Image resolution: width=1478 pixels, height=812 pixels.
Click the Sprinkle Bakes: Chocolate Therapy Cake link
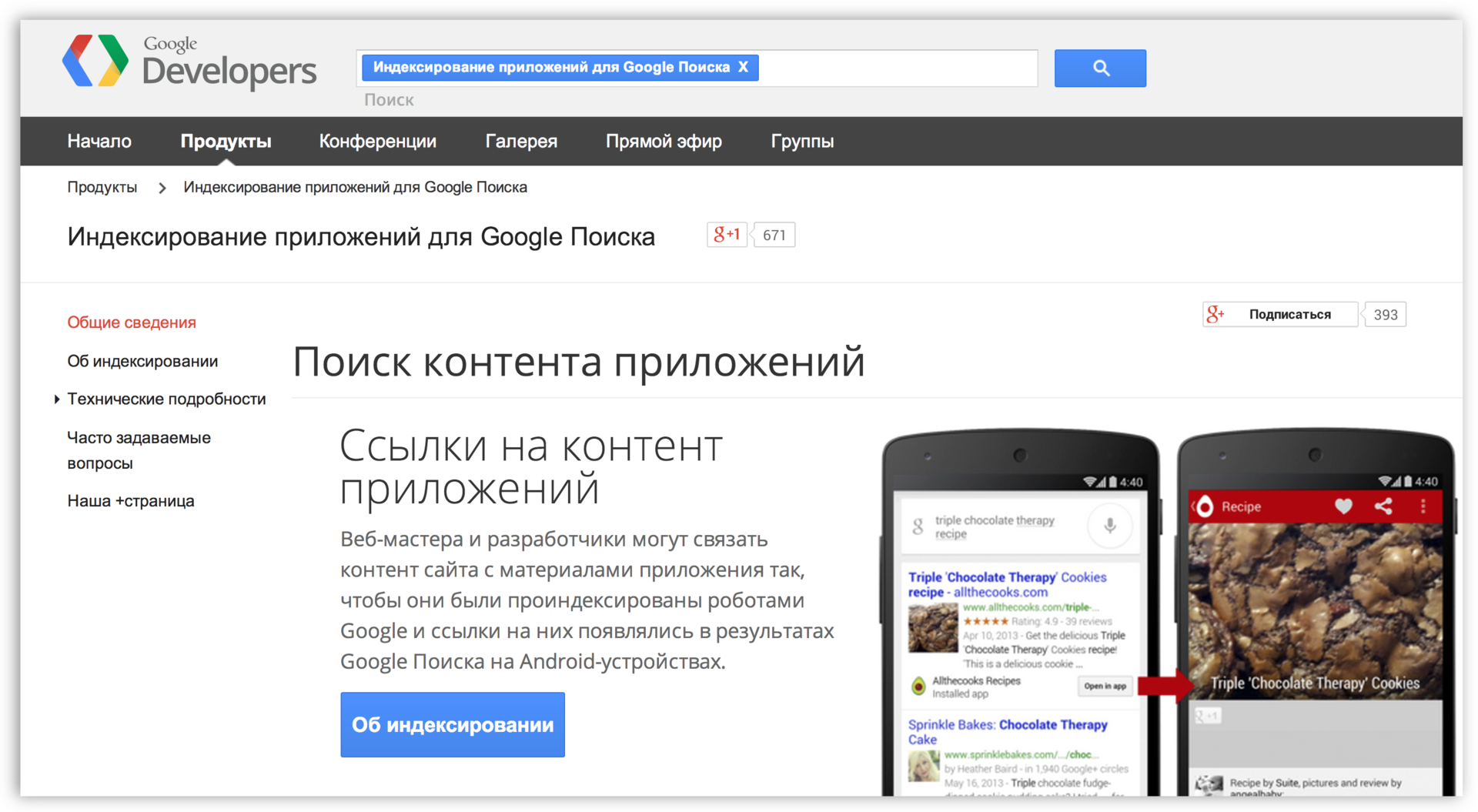(1008, 732)
